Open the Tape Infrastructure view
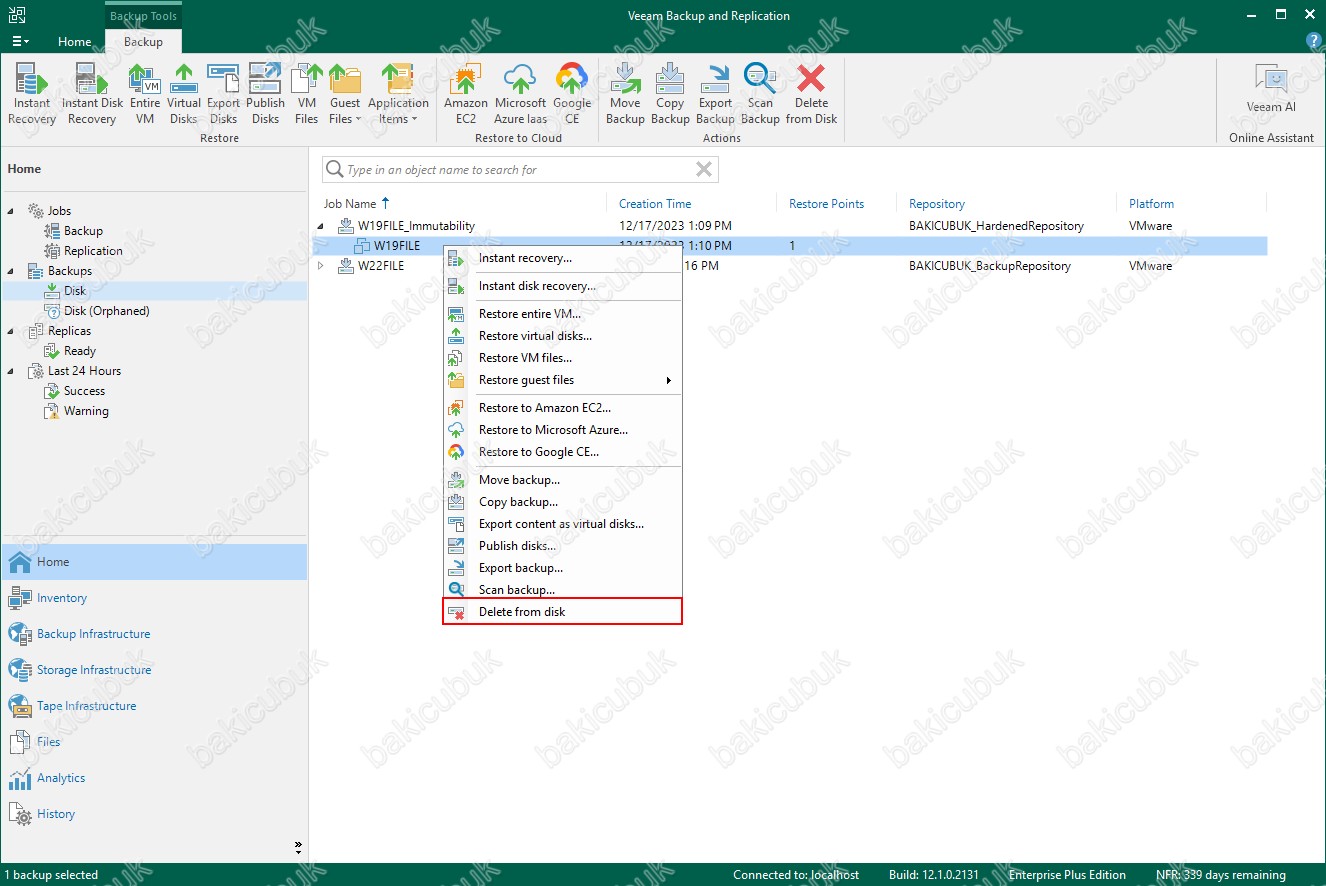This screenshot has height=886, width=1326. (x=154, y=706)
